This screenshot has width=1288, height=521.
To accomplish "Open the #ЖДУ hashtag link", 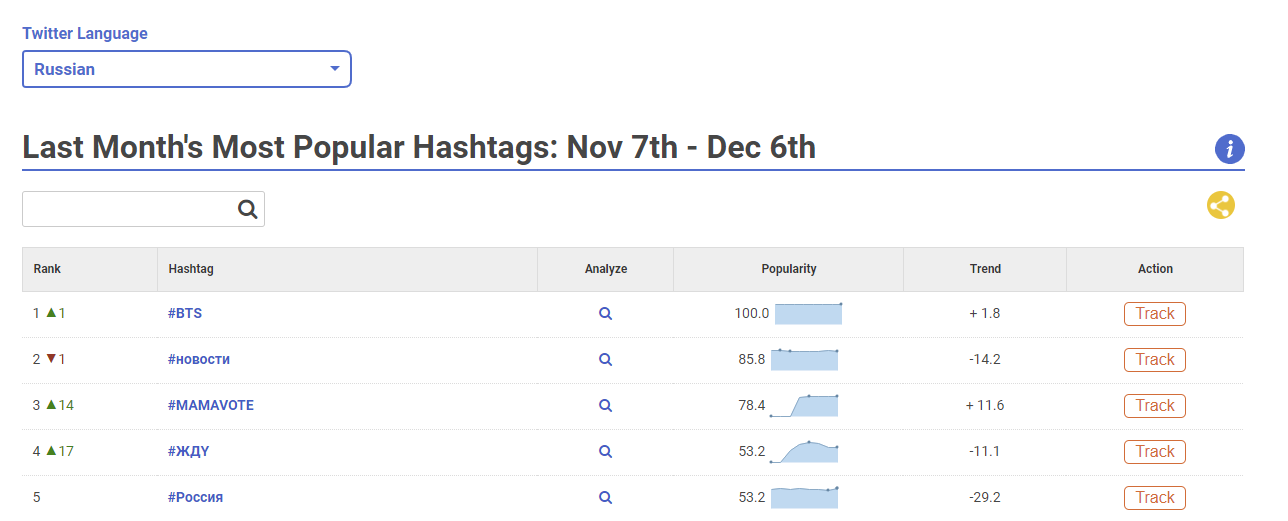I will click(x=189, y=452).
